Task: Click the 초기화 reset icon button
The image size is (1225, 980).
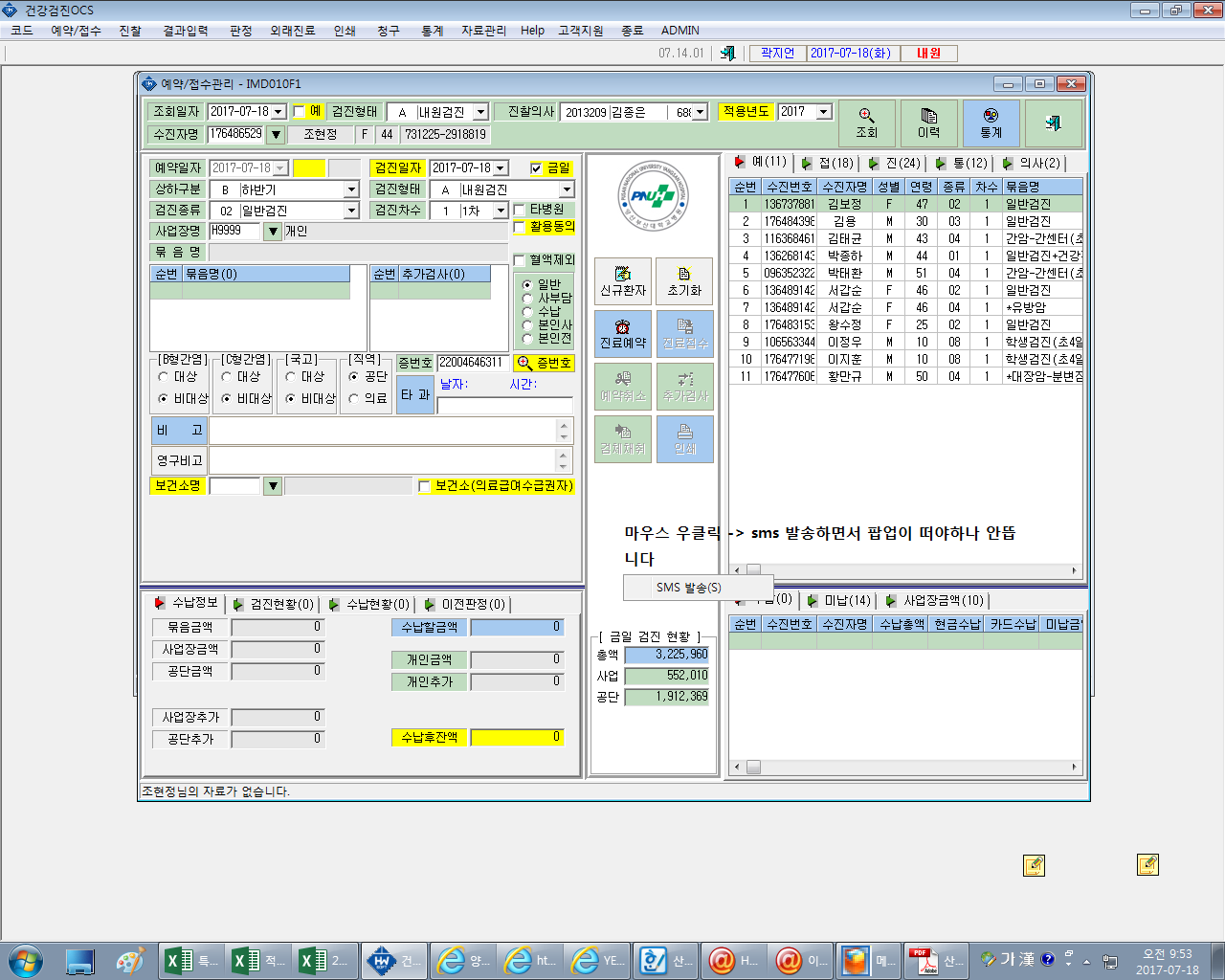Action: 685,281
